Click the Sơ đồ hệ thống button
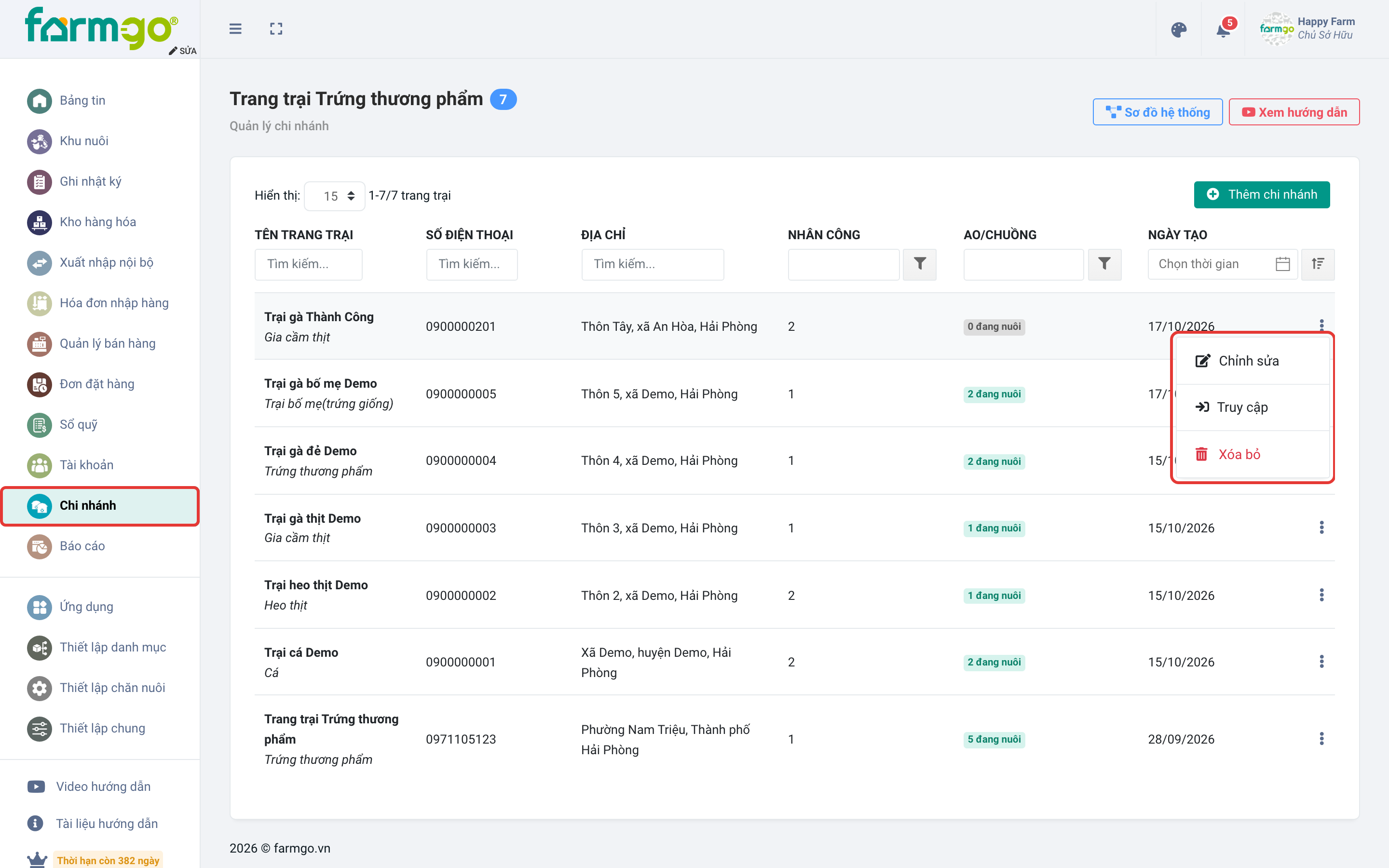Image resolution: width=1389 pixels, height=868 pixels. point(1157,112)
